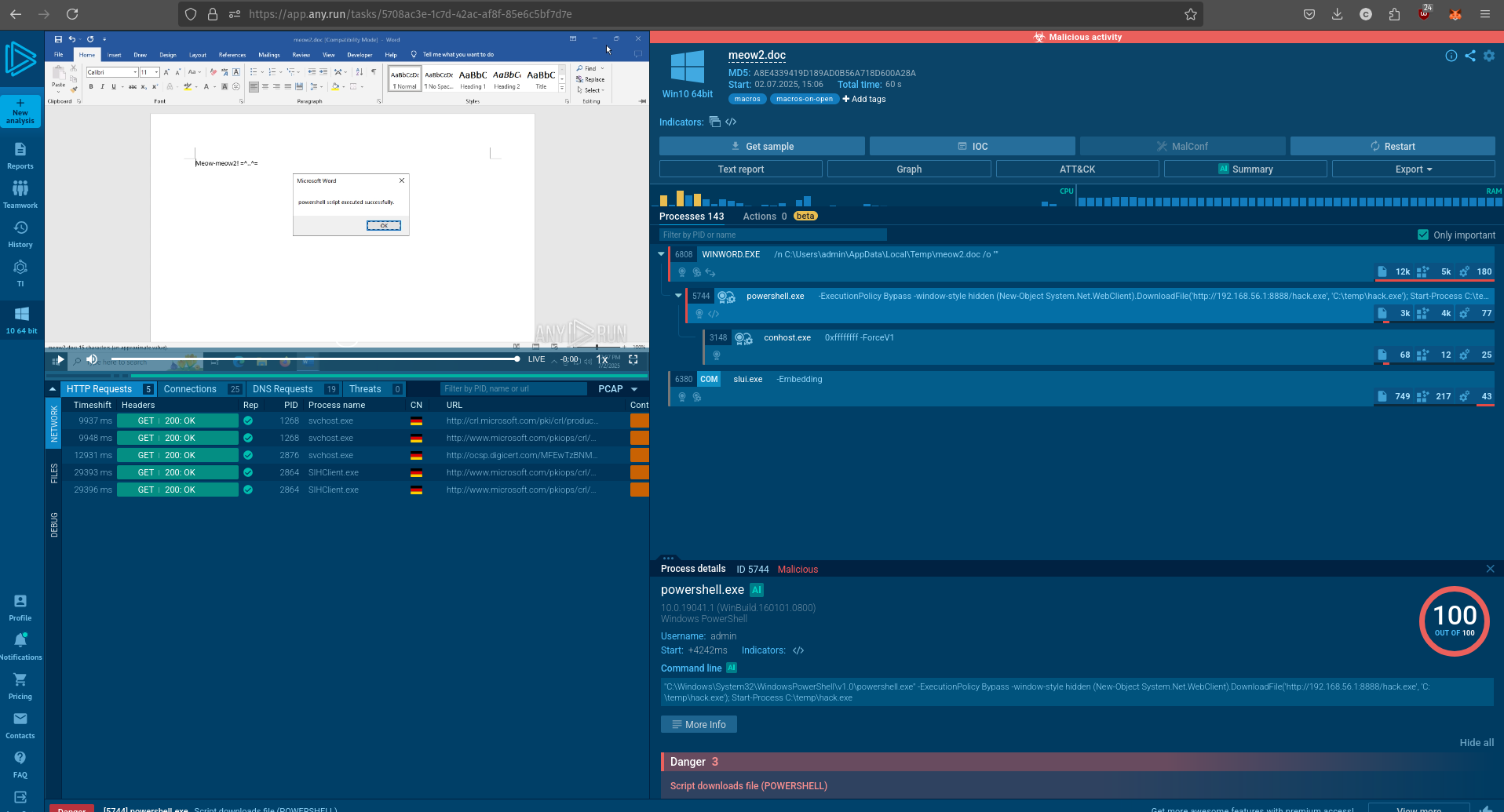Click the AI badge next to powershell.exe
Image resolution: width=1504 pixels, height=812 pixels.
757,590
